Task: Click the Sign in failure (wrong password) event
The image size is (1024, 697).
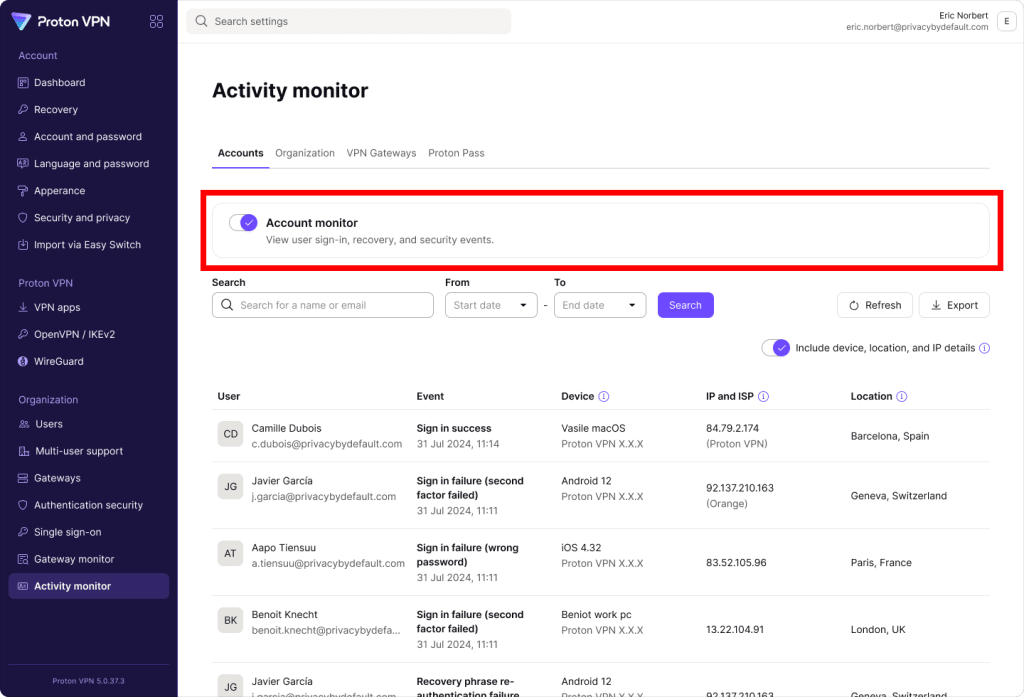Action: [468, 555]
